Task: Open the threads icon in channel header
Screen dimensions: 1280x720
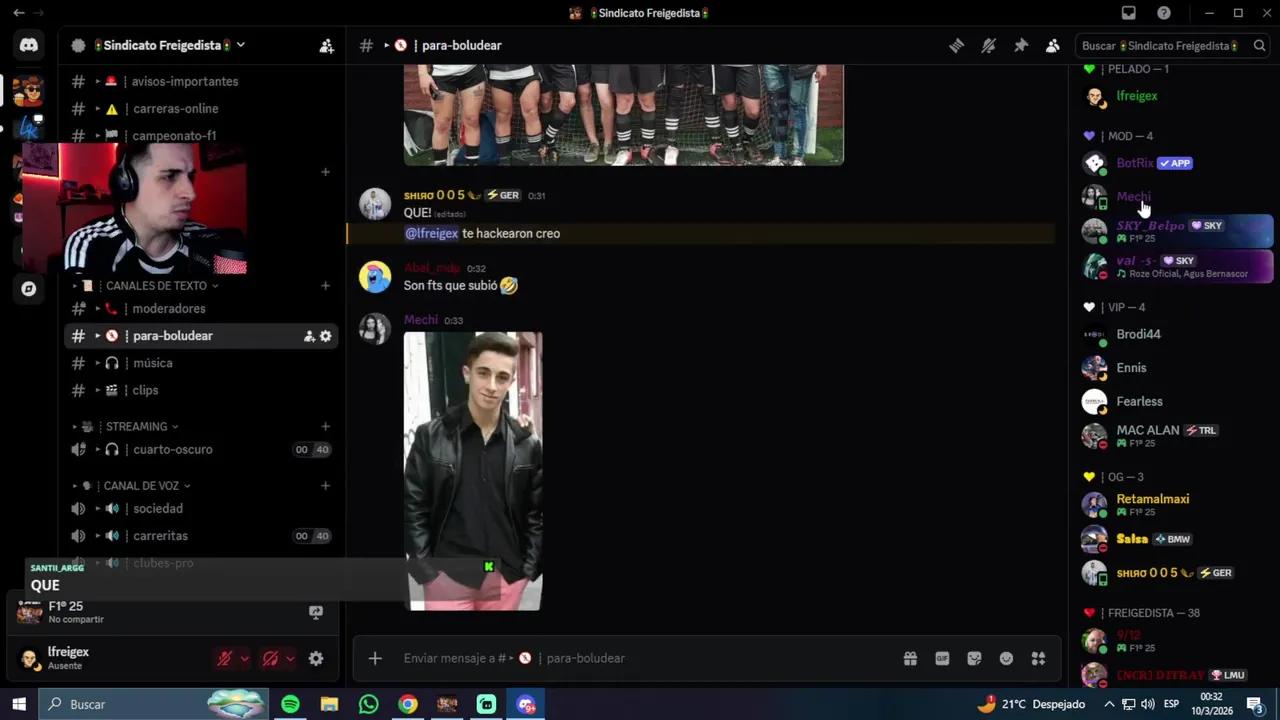Action: (x=956, y=45)
